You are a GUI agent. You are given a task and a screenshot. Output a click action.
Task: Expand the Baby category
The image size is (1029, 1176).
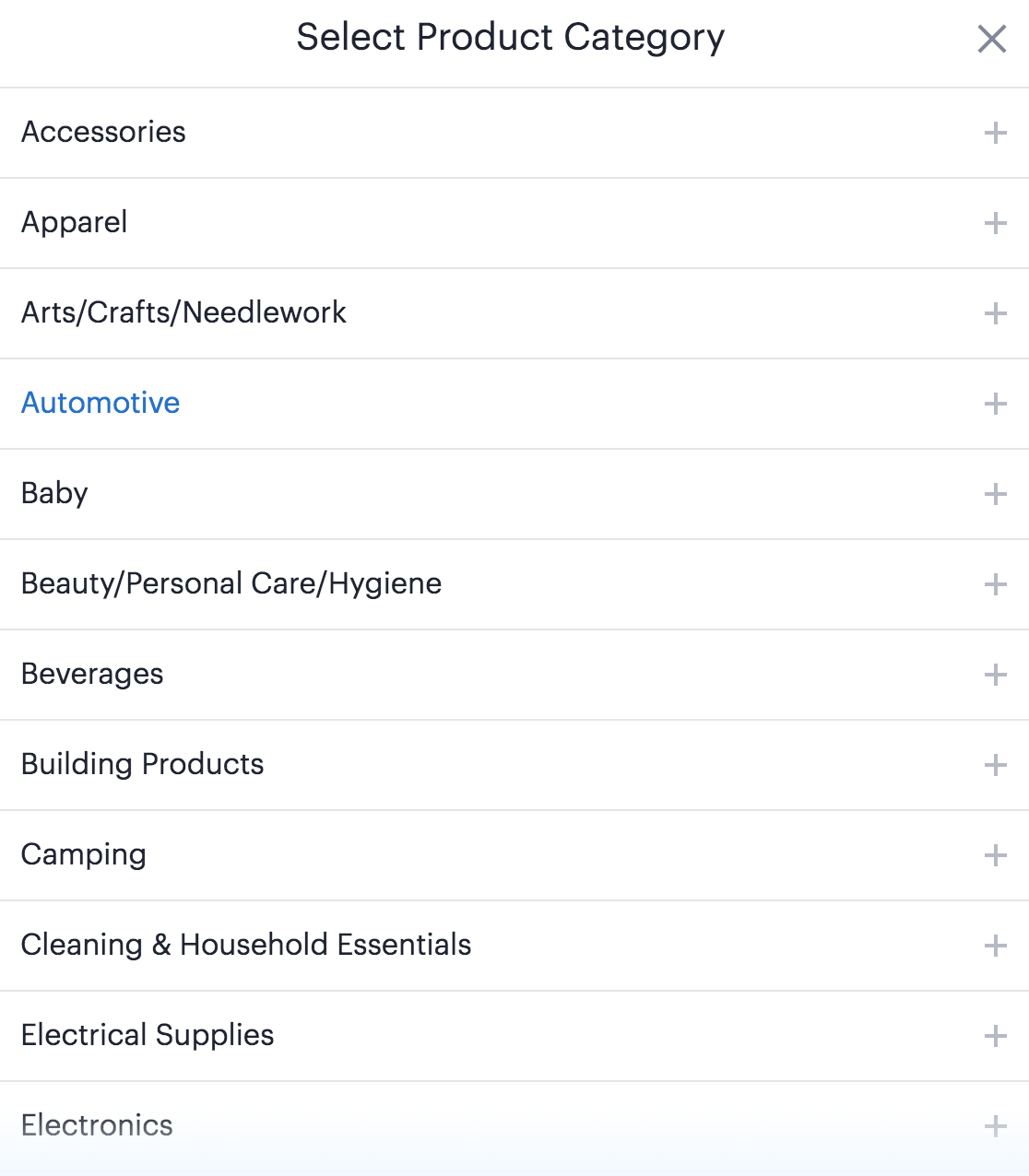click(x=995, y=494)
